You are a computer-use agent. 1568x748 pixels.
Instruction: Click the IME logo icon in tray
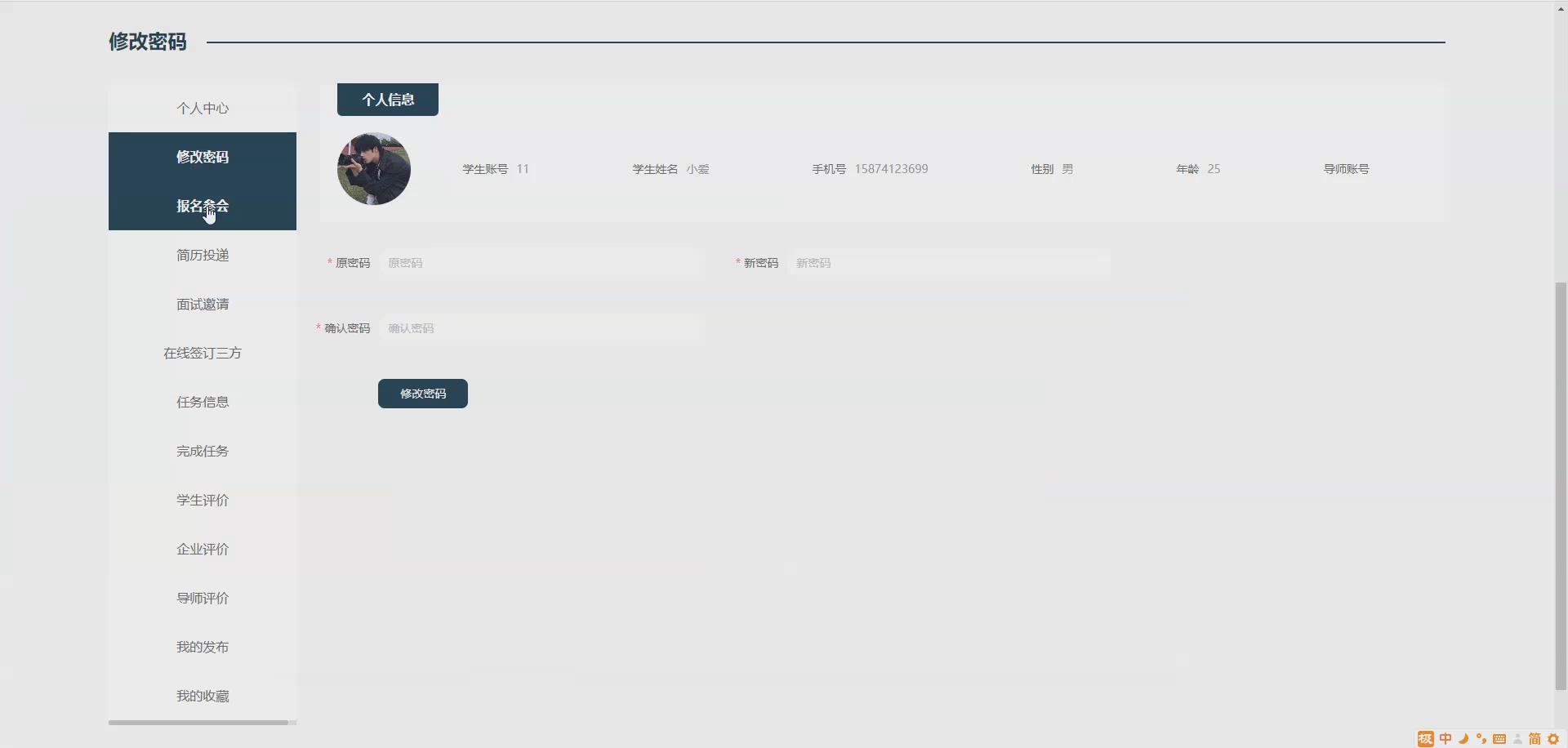point(1426,739)
